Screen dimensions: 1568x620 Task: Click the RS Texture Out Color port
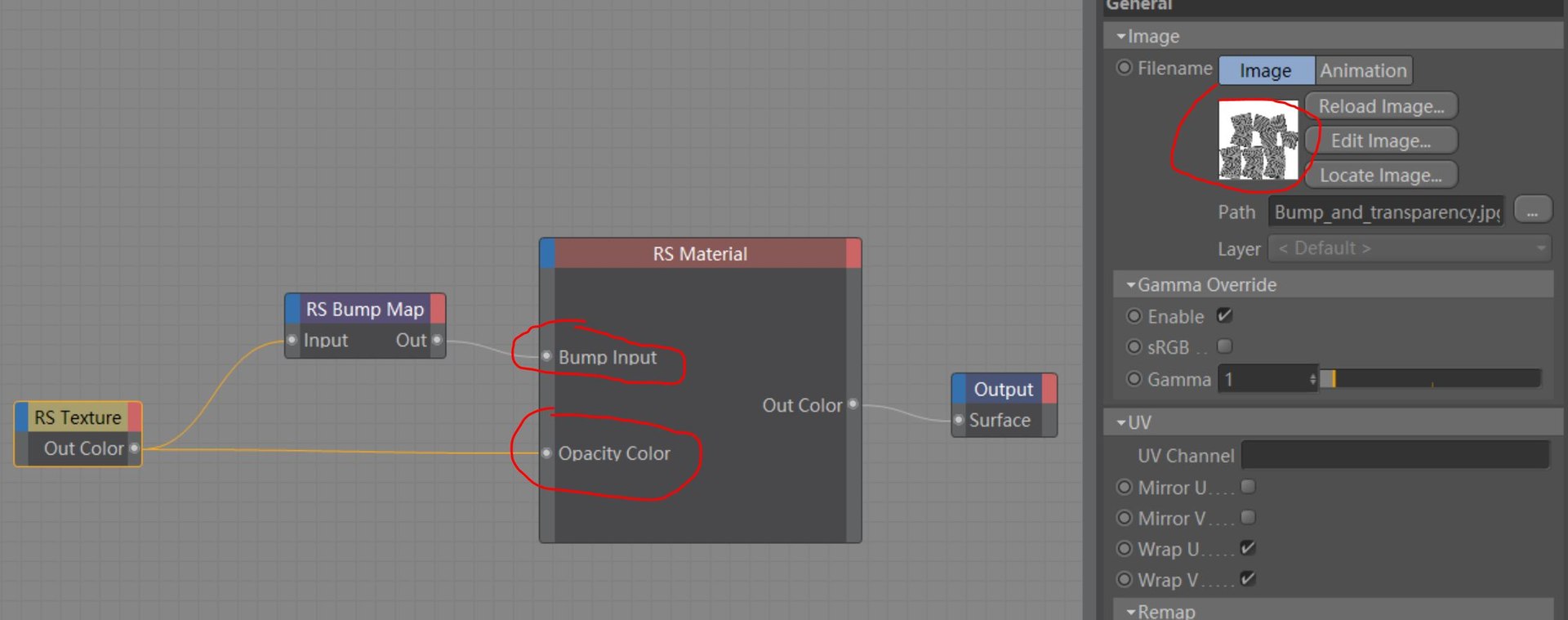tap(135, 448)
